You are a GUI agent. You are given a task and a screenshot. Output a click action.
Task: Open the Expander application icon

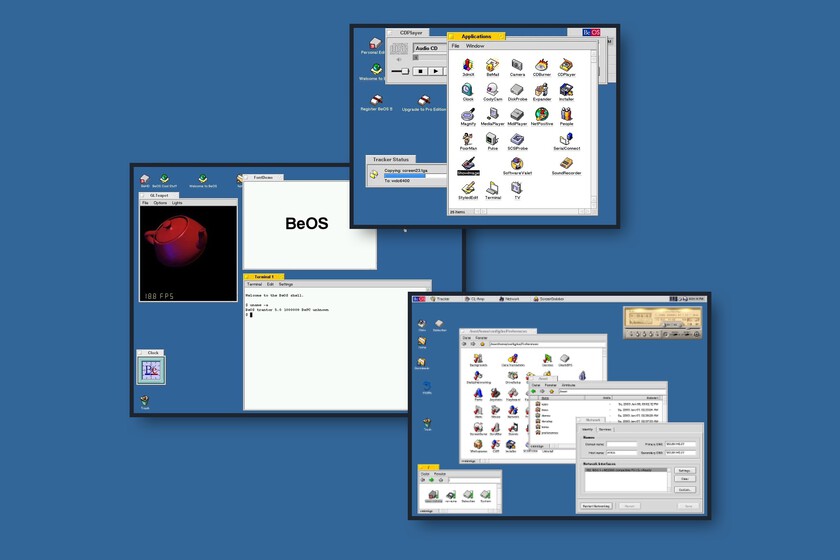(x=542, y=91)
